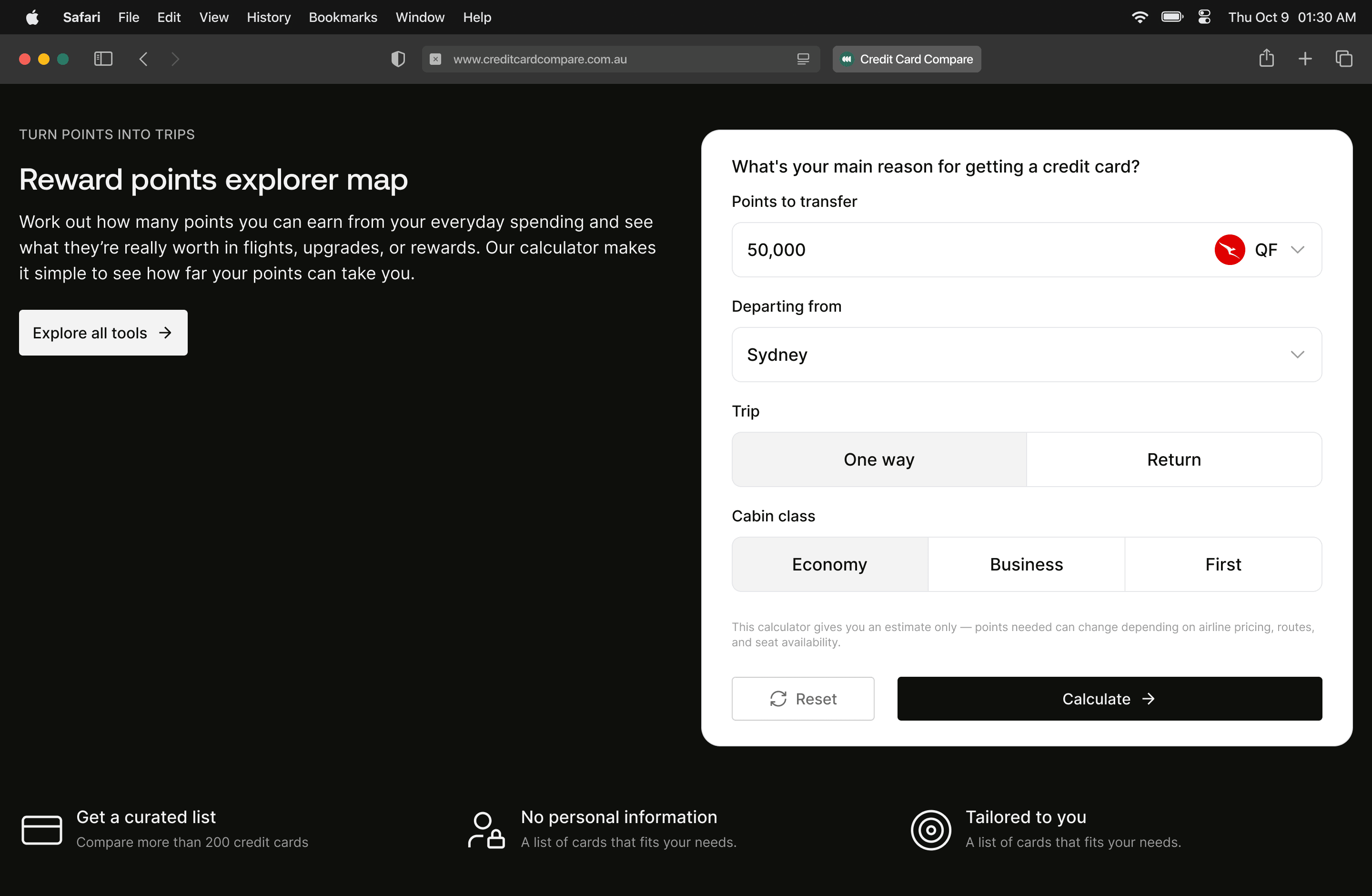This screenshot has height=896, width=1372.
Task: Show tab overview icon
Action: click(1344, 59)
